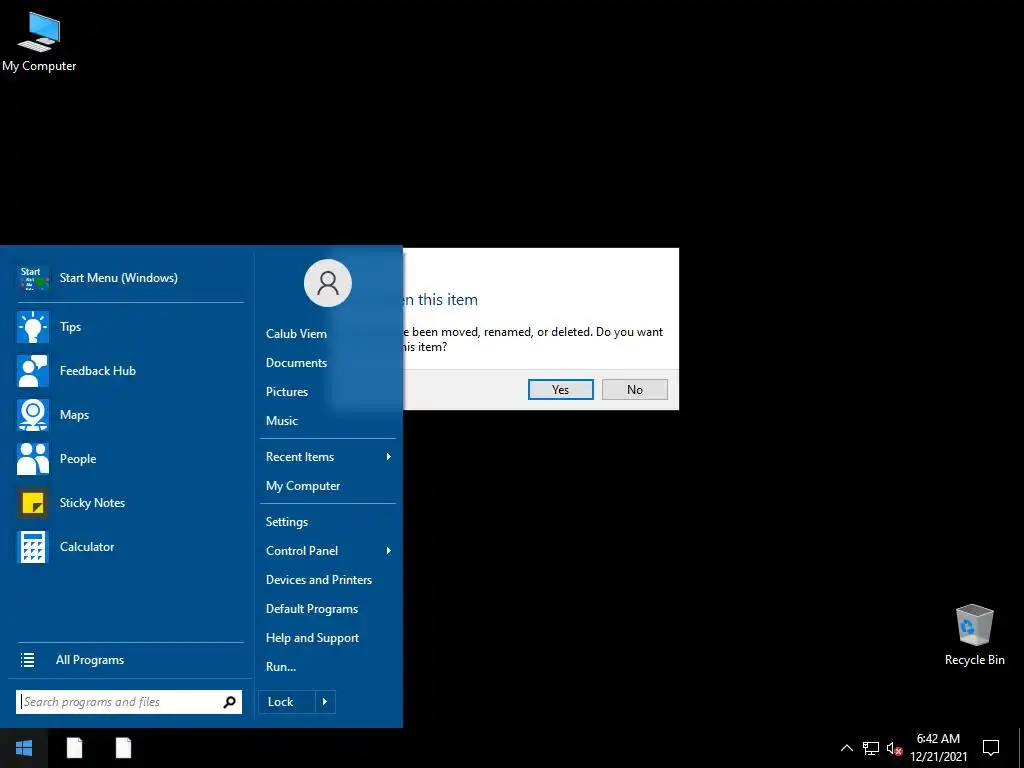Open the Maps app icon

point(33,415)
